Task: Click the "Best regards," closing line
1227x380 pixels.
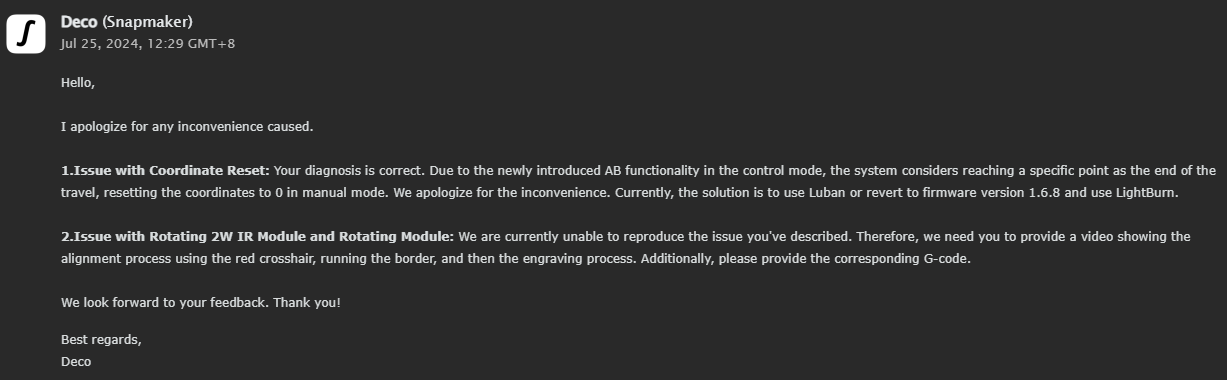Action: coord(101,340)
